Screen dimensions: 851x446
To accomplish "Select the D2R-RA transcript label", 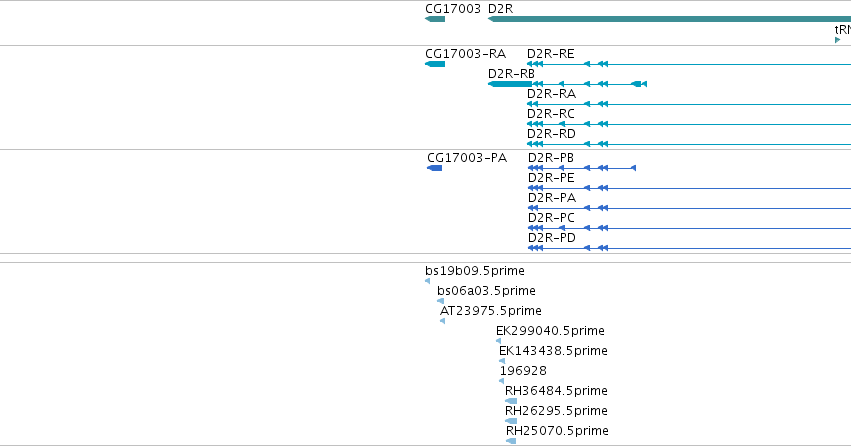I will [551, 94].
